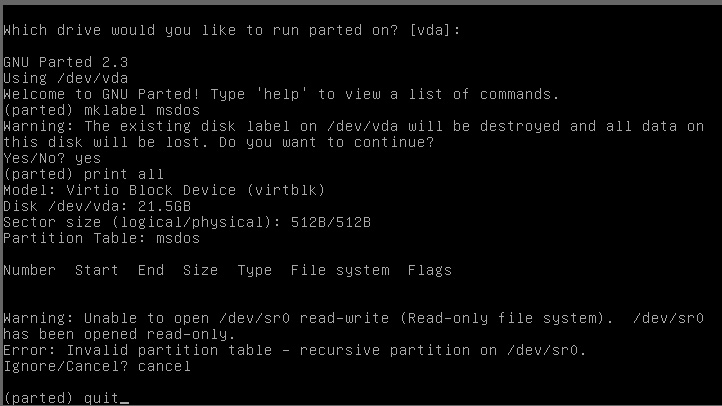Click the blinking cursor after quit
Image resolution: width=722 pixels, height=406 pixels.
point(124,402)
